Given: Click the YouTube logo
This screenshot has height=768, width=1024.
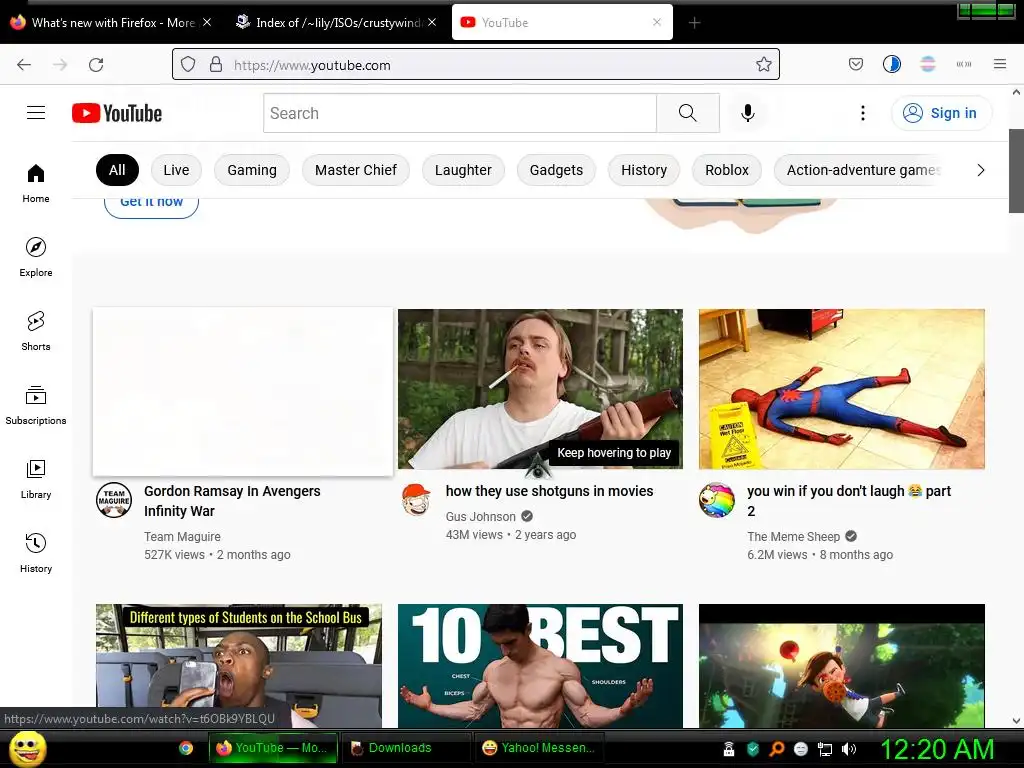Looking at the screenshot, I should click(x=117, y=113).
